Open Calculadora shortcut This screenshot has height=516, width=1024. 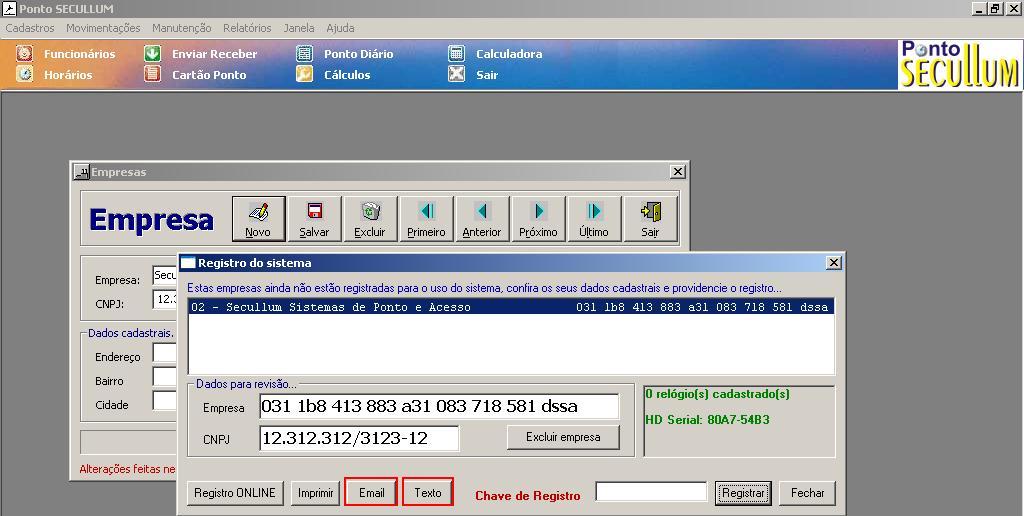pyautogui.click(x=495, y=54)
